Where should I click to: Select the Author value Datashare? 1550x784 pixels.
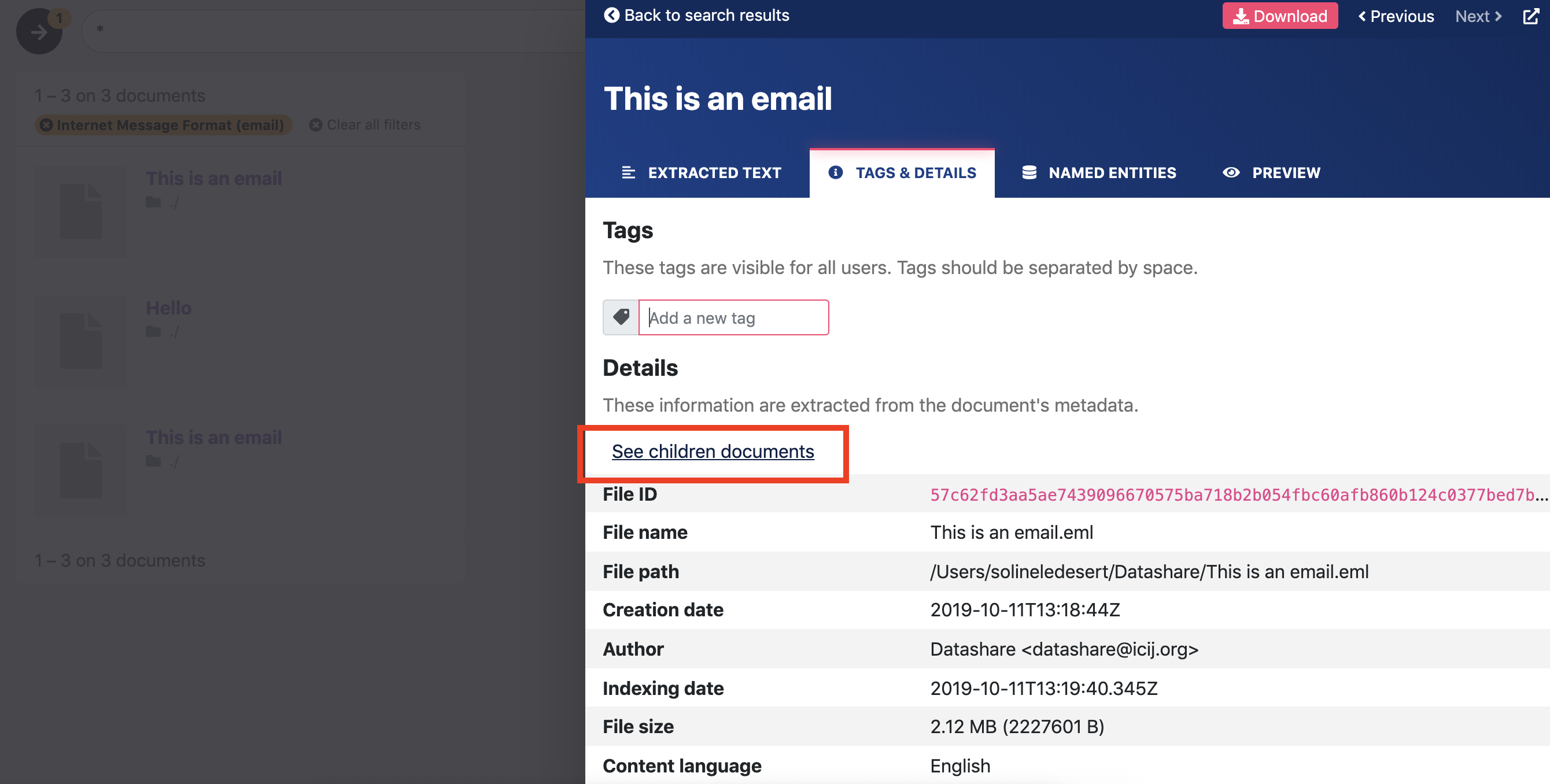tap(1064, 649)
